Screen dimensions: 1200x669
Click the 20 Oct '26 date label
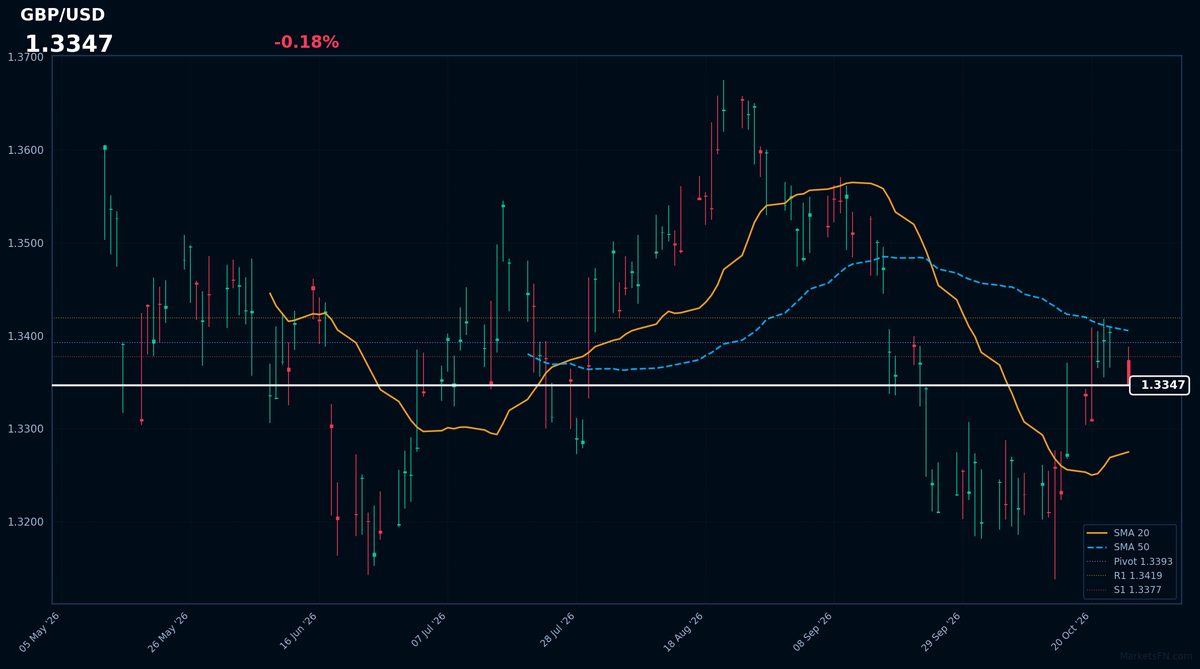click(1069, 632)
